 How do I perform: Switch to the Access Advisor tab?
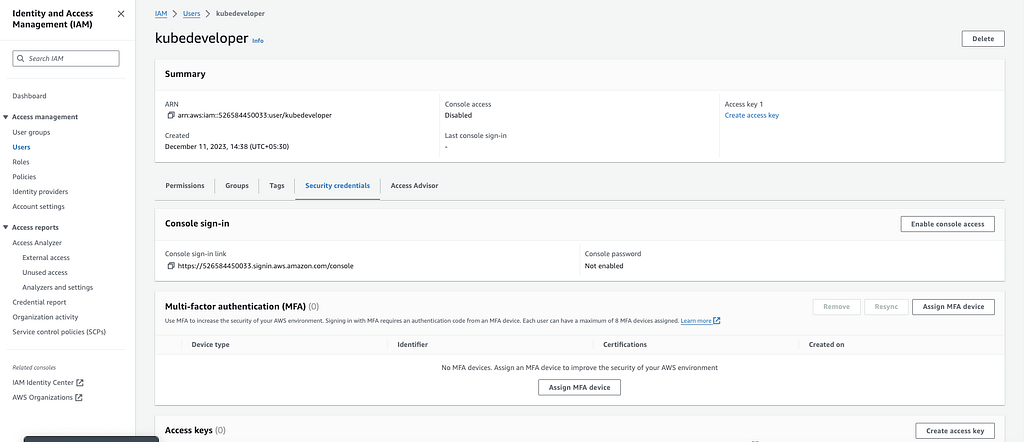(414, 186)
